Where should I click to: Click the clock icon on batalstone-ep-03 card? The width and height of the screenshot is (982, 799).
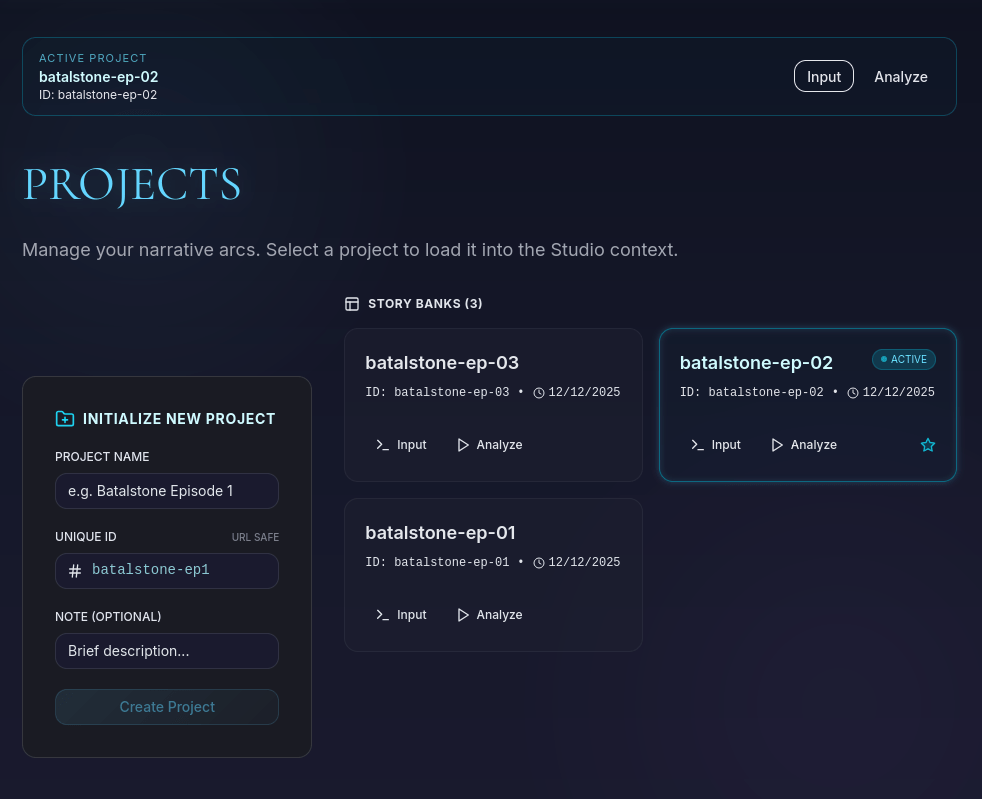pyautogui.click(x=539, y=393)
